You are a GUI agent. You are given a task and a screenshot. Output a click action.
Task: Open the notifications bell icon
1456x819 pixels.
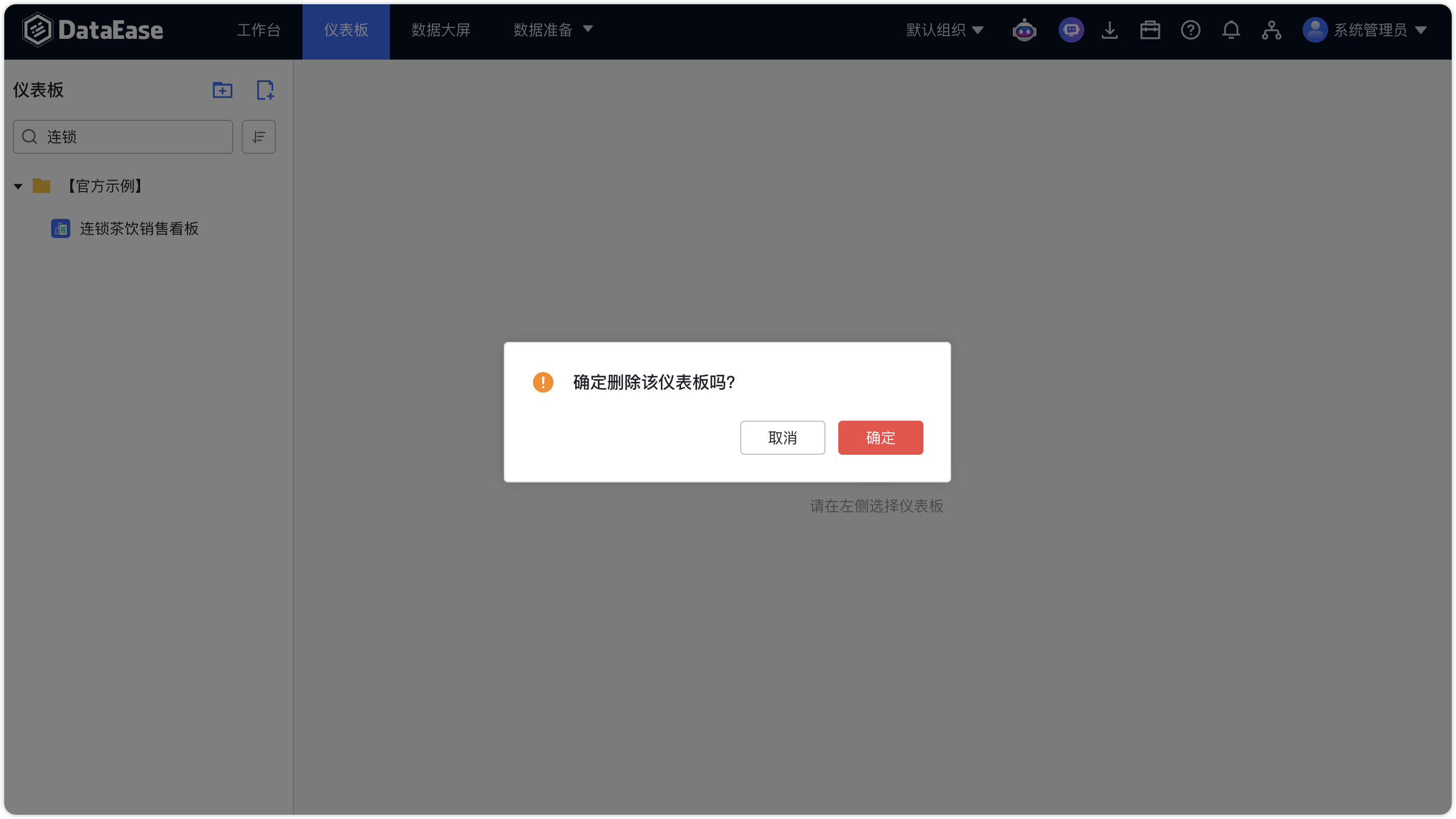click(x=1231, y=30)
